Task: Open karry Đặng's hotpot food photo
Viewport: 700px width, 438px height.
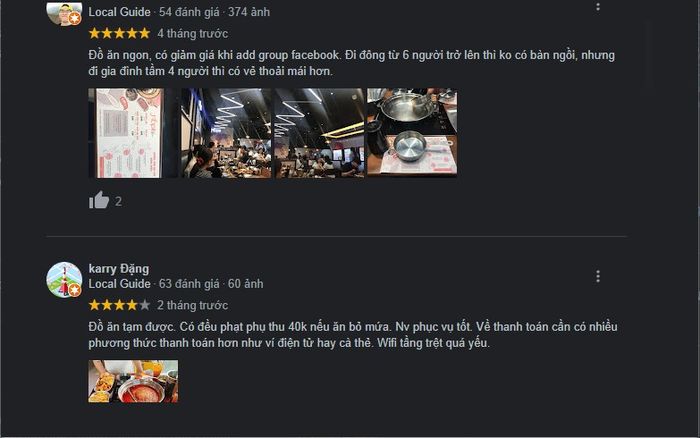Action: click(133, 381)
